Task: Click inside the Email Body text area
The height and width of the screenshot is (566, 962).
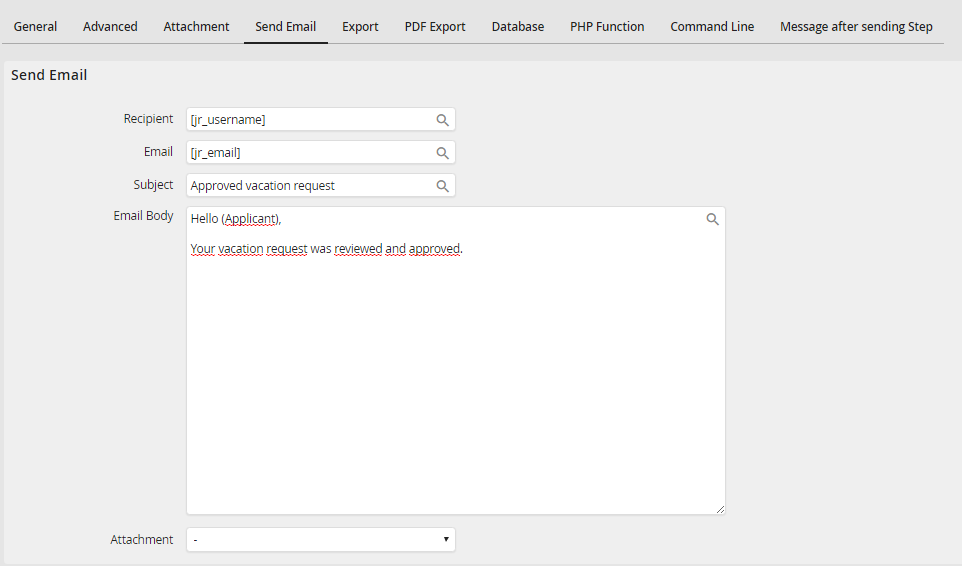Action: tap(456, 361)
